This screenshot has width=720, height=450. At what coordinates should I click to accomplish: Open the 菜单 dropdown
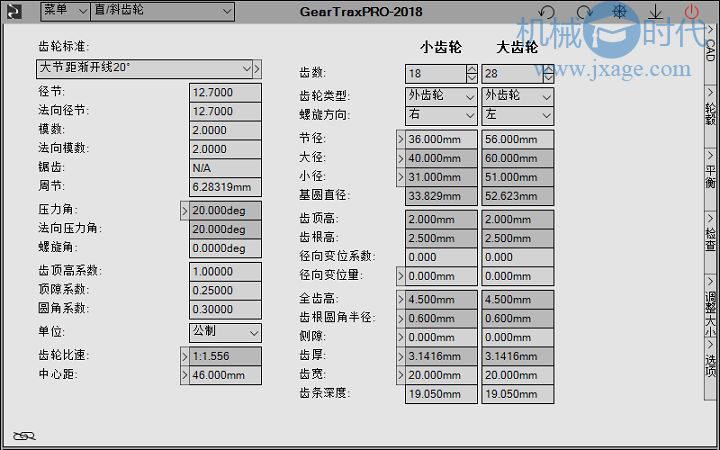(x=65, y=11)
